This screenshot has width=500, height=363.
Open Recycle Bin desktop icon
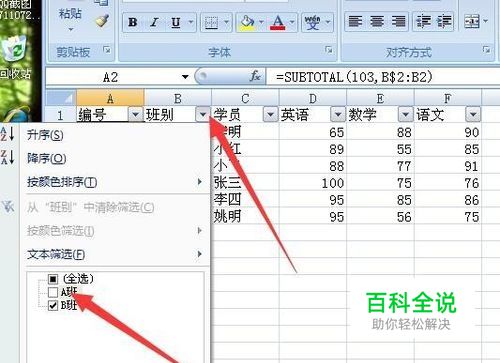click(14, 57)
